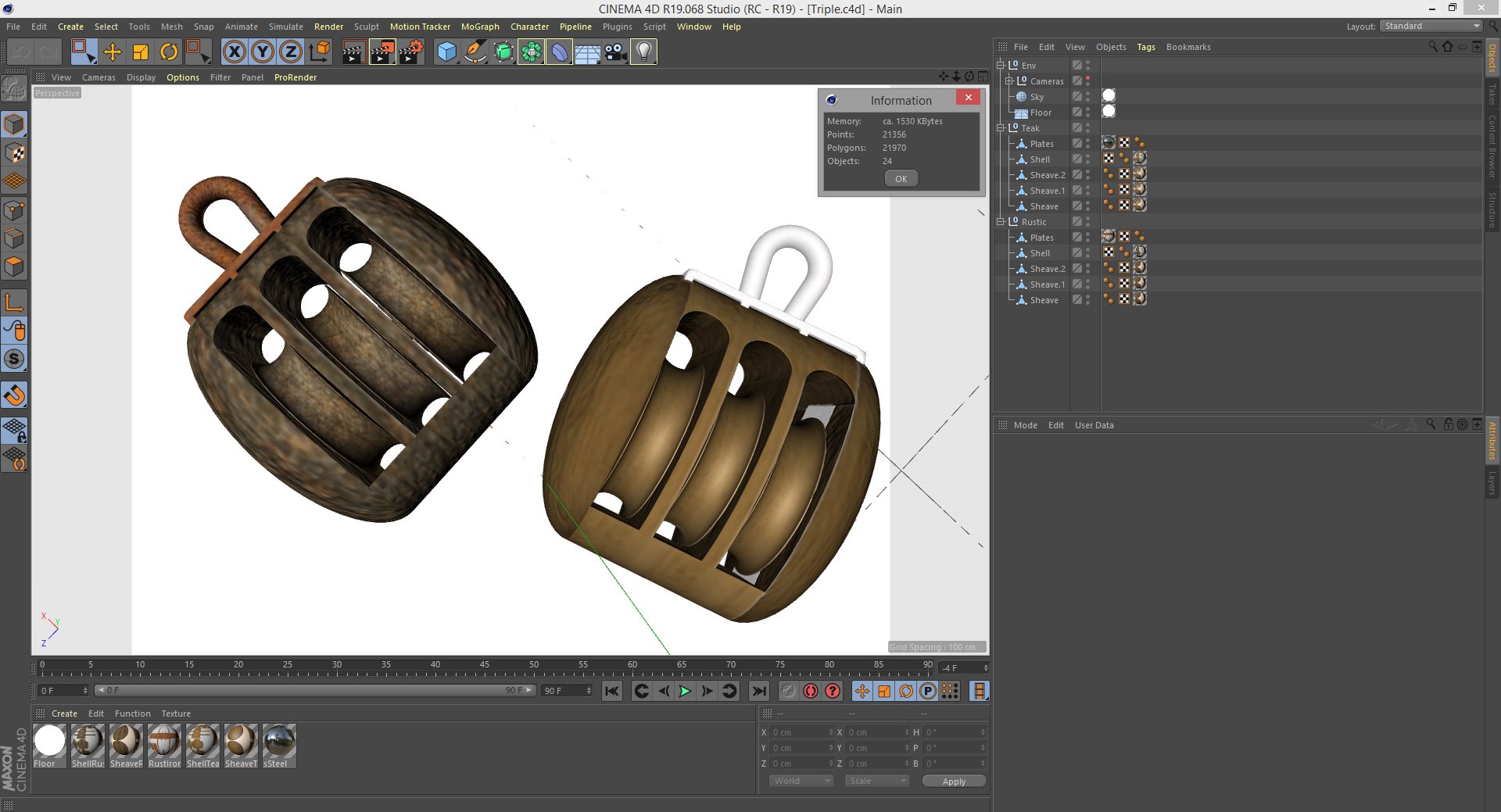
Task: Open Tags menu in Object Manager
Action: 1146,47
